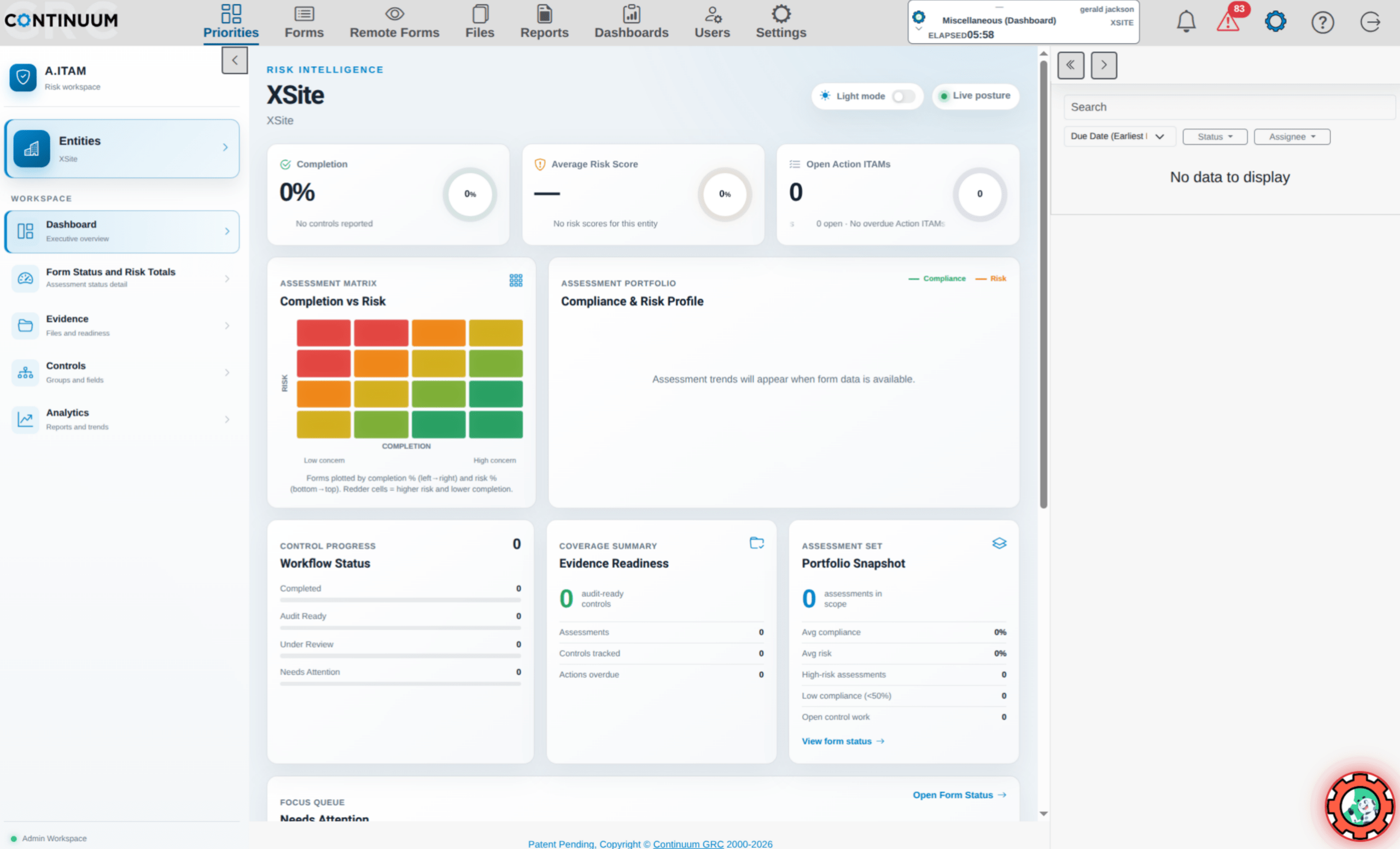Select the Evidence workspace item
Image resolution: width=1400 pixels, height=849 pixels.
pyautogui.click(x=121, y=325)
